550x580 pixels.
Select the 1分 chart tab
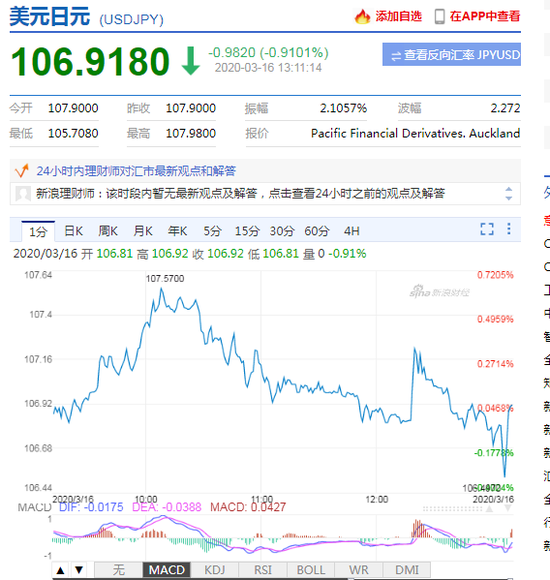38,232
